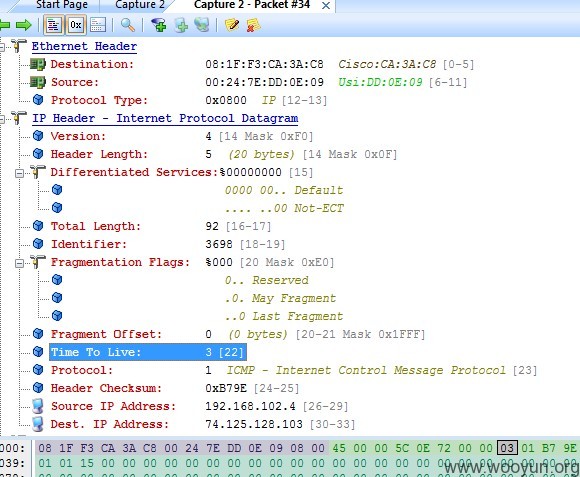The width and height of the screenshot is (580, 477).
Task: Collapse the Differentiated Services node
Action: click(19, 173)
